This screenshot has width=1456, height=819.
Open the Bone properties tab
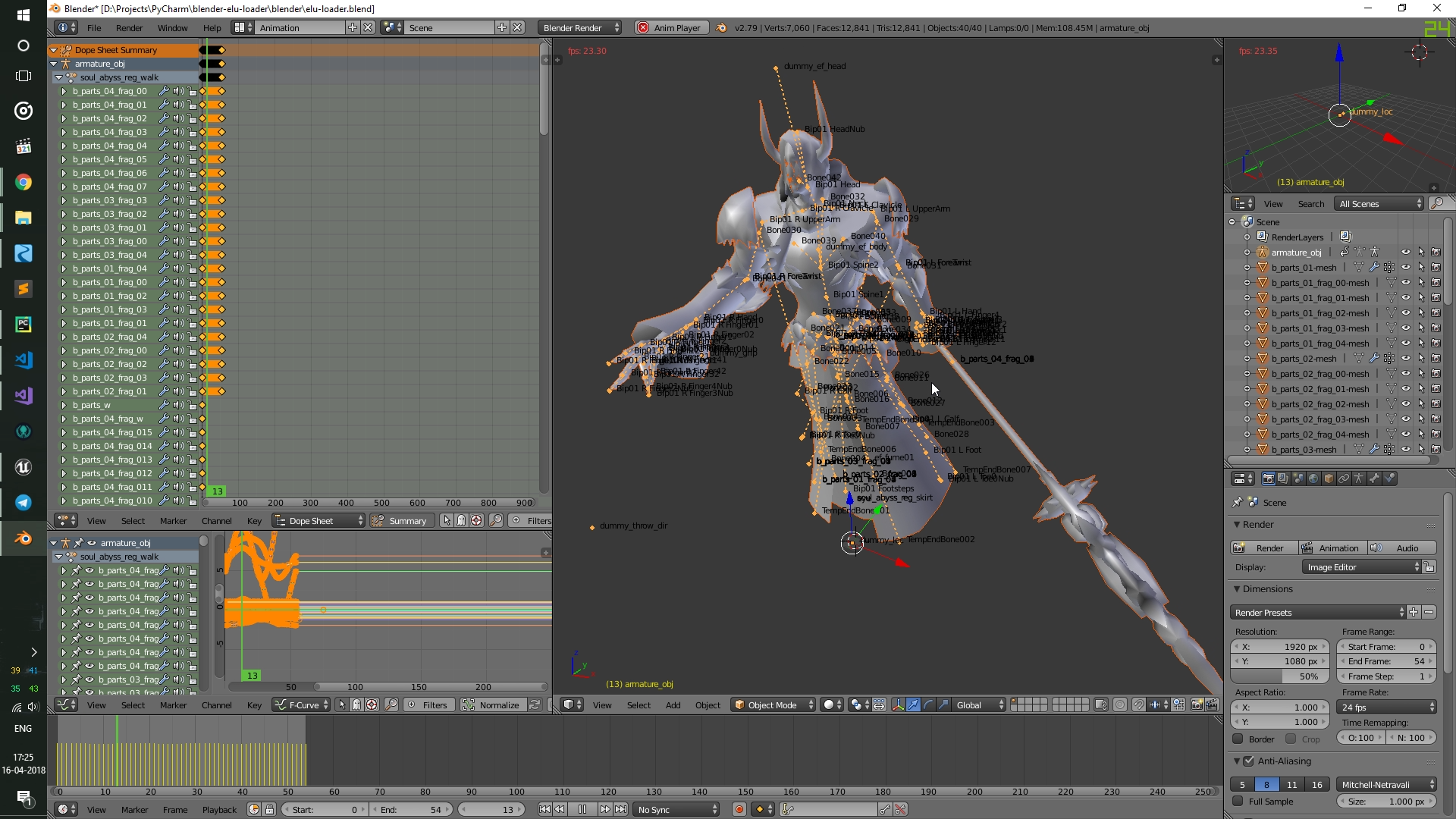(x=1374, y=479)
